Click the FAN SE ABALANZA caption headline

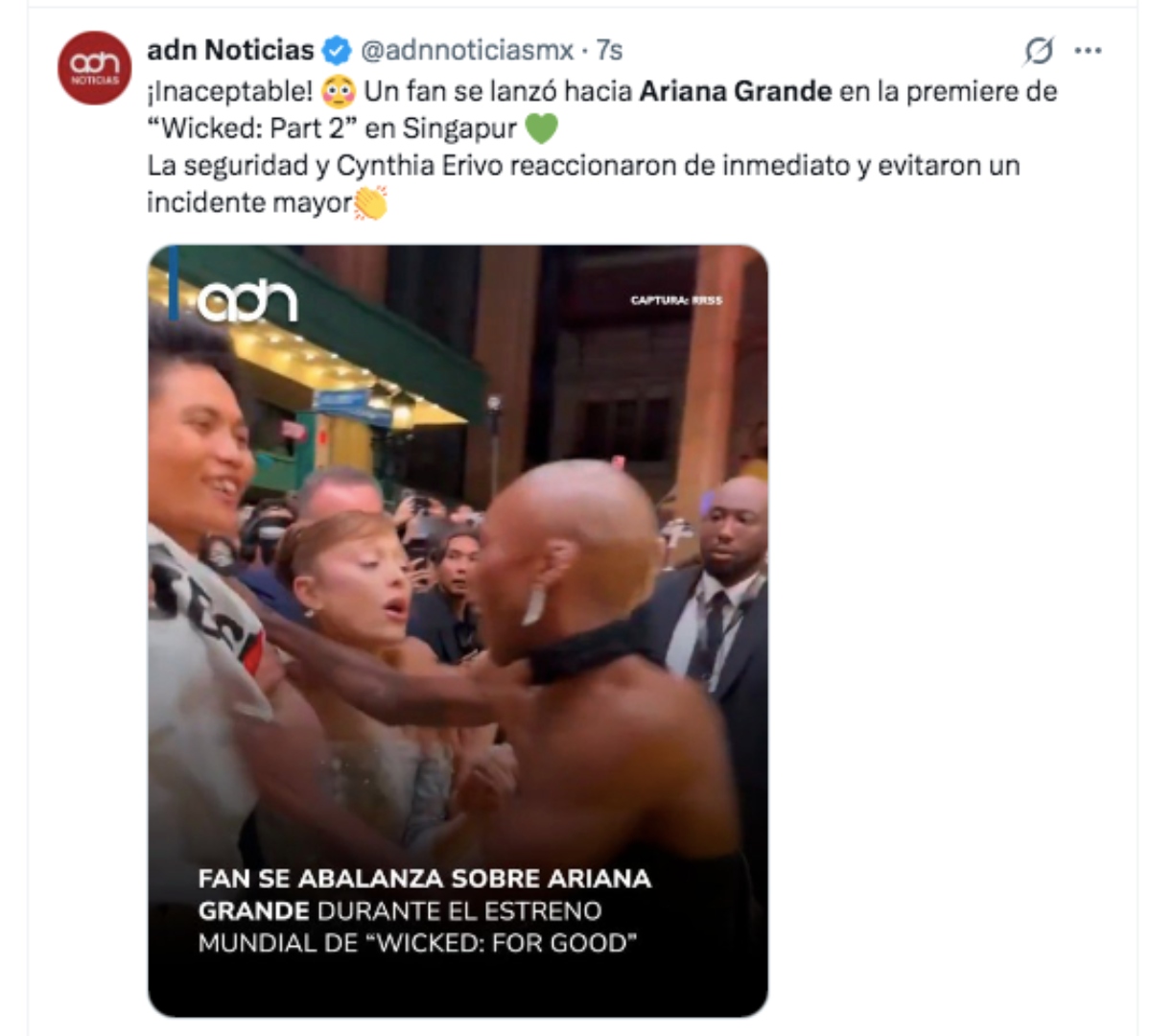click(425, 879)
